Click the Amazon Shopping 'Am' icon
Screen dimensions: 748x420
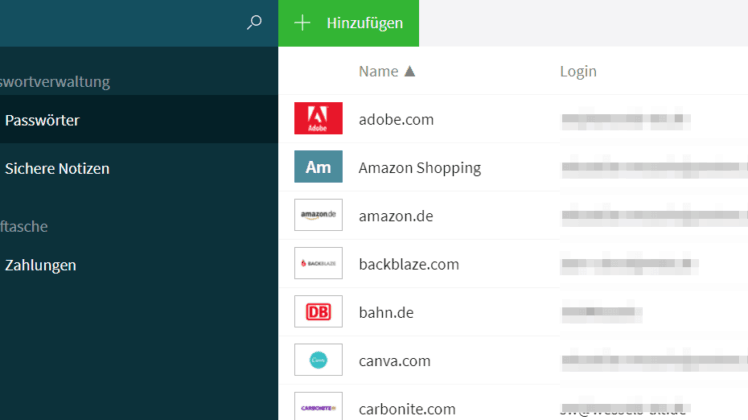318,167
